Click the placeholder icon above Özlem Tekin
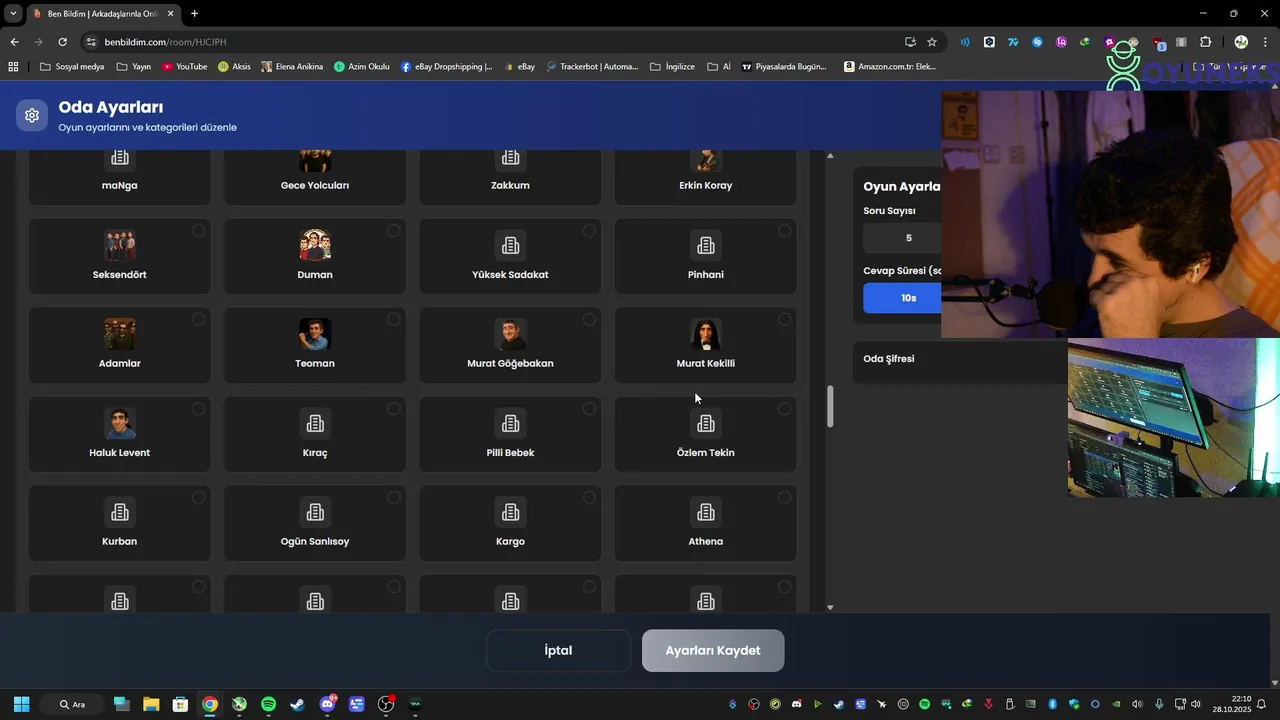 pos(706,423)
